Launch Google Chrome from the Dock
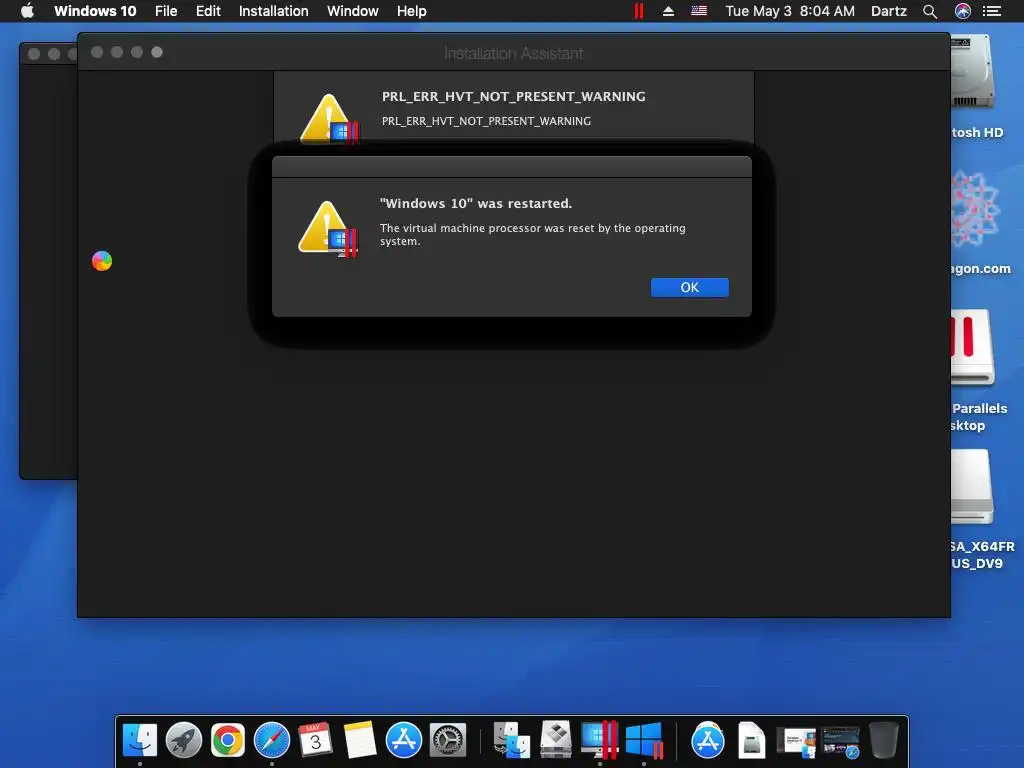 click(x=227, y=740)
